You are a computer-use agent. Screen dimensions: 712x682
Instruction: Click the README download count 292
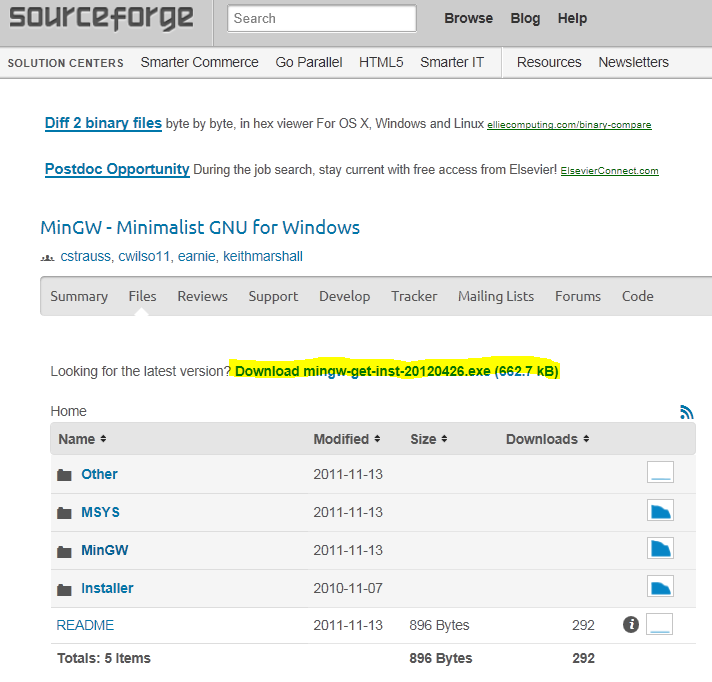pos(583,625)
